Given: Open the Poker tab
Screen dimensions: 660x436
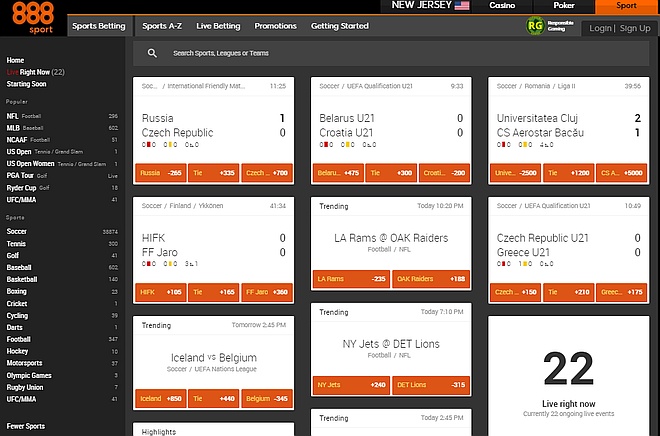Looking at the screenshot, I should click(564, 5).
